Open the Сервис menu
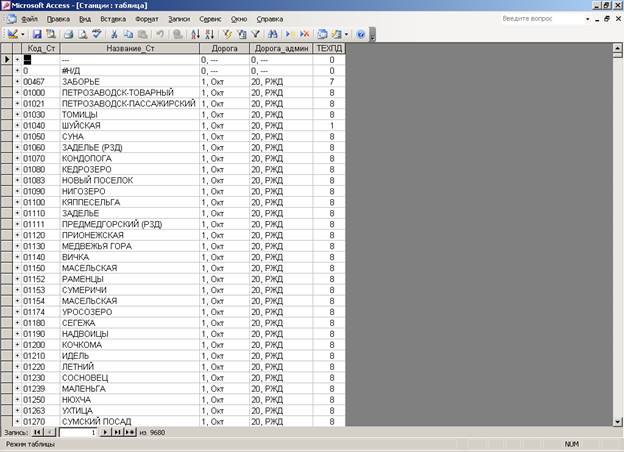The height and width of the screenshot is (452, 624). click(211, 19)
